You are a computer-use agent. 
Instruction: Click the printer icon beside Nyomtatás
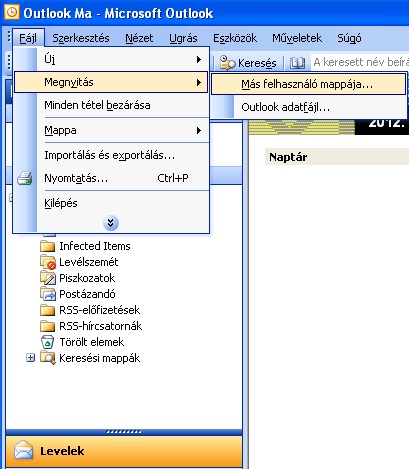25,178
